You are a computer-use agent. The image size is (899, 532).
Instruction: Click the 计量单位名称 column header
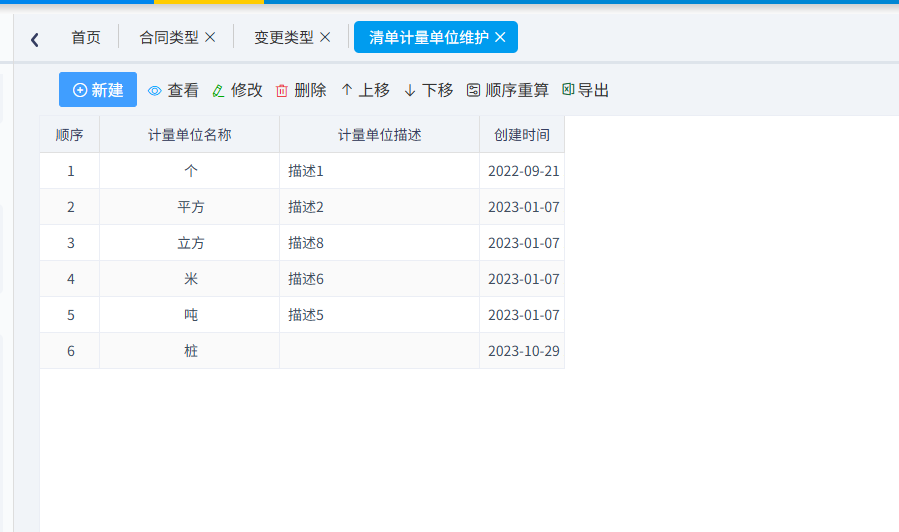[190, 135]
